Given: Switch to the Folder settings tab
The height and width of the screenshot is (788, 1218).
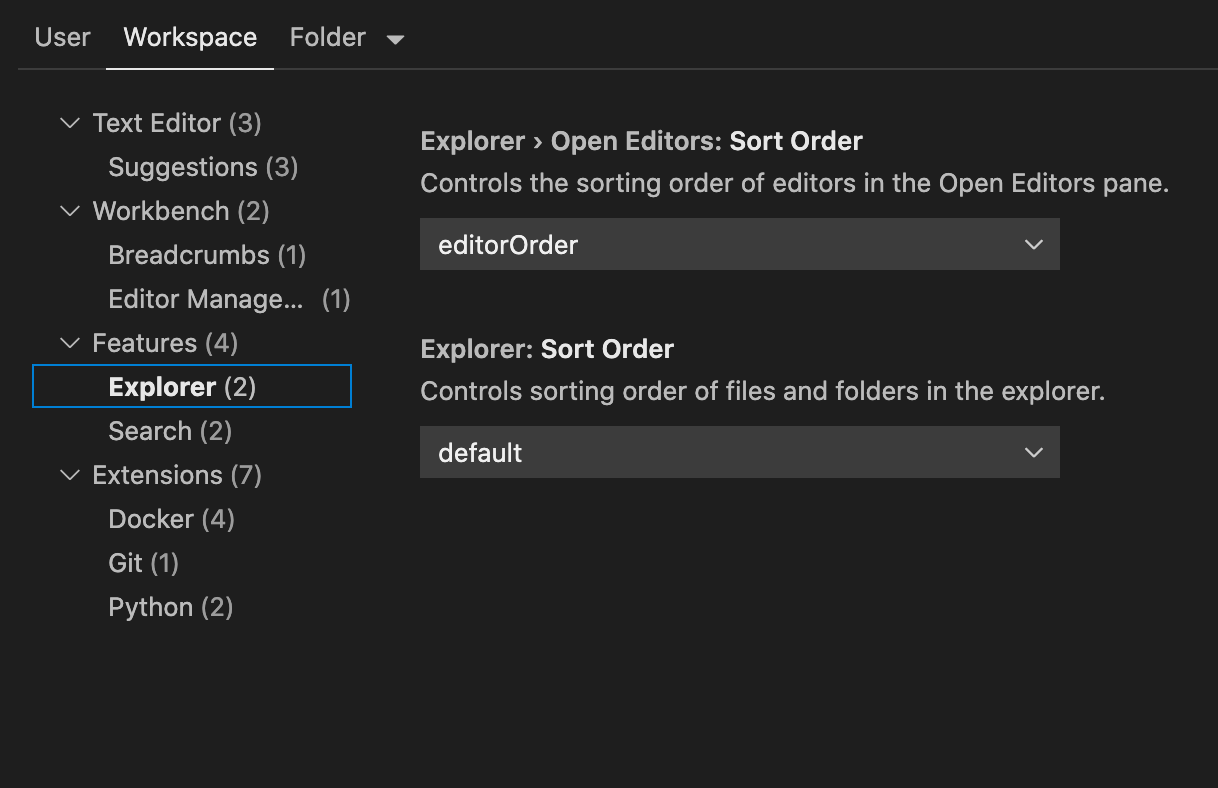Looking at the screenshot, I should (x=327, y=37).
